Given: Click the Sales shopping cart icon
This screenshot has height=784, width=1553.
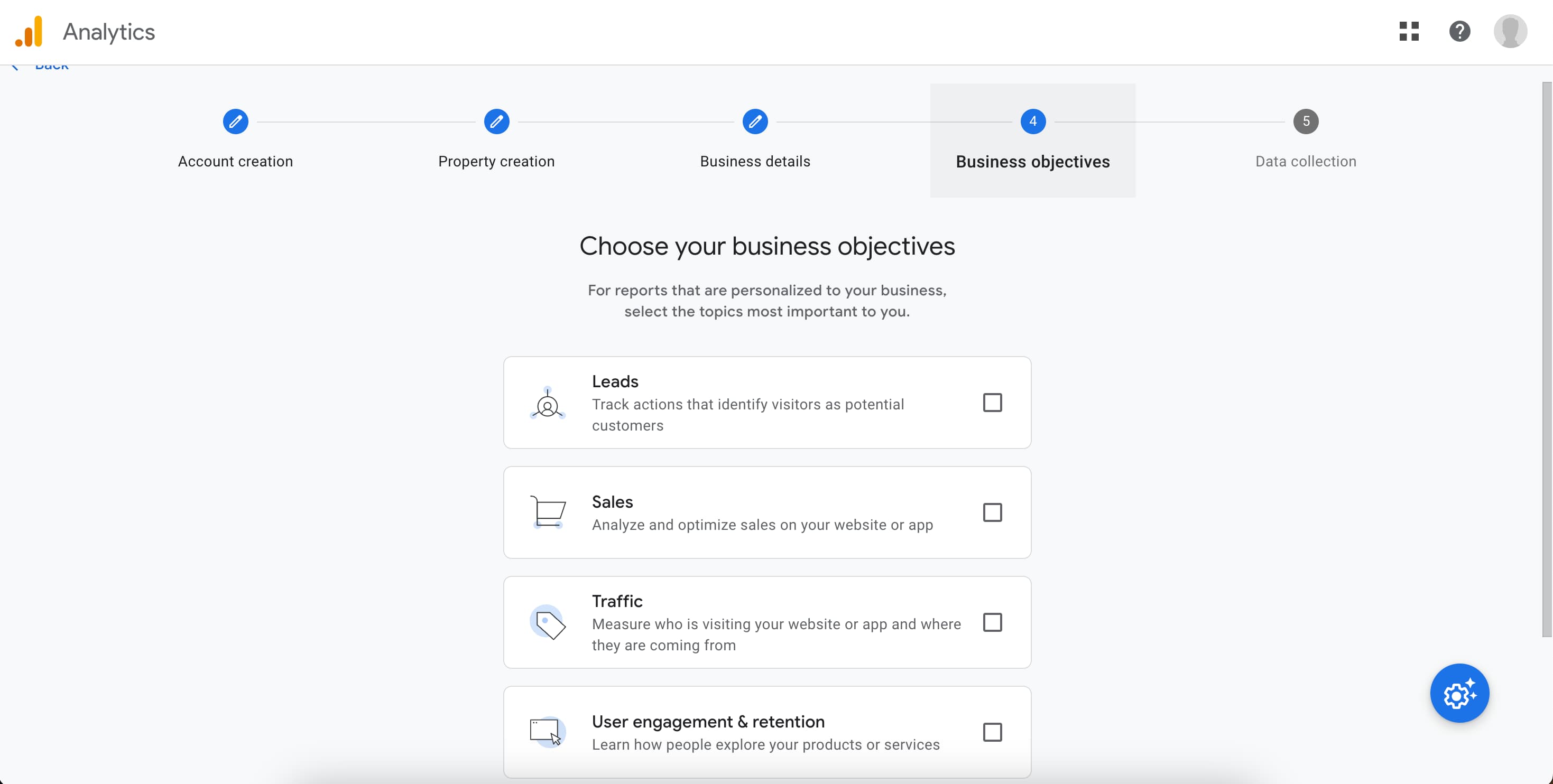Looking at the screenshot, I should coord(548,512).
